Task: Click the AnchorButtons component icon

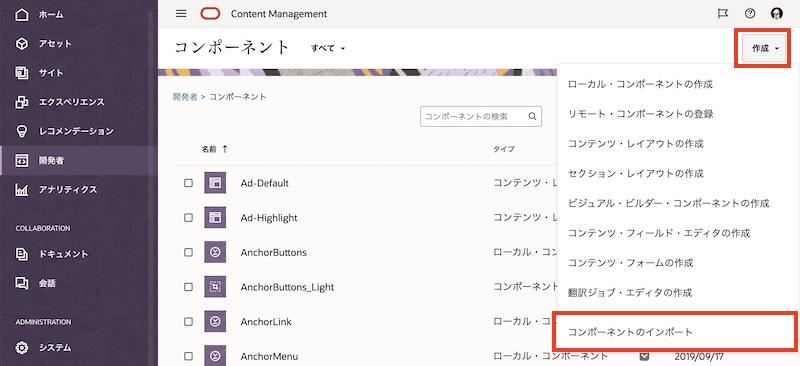Action: click(x=215, y=252)
